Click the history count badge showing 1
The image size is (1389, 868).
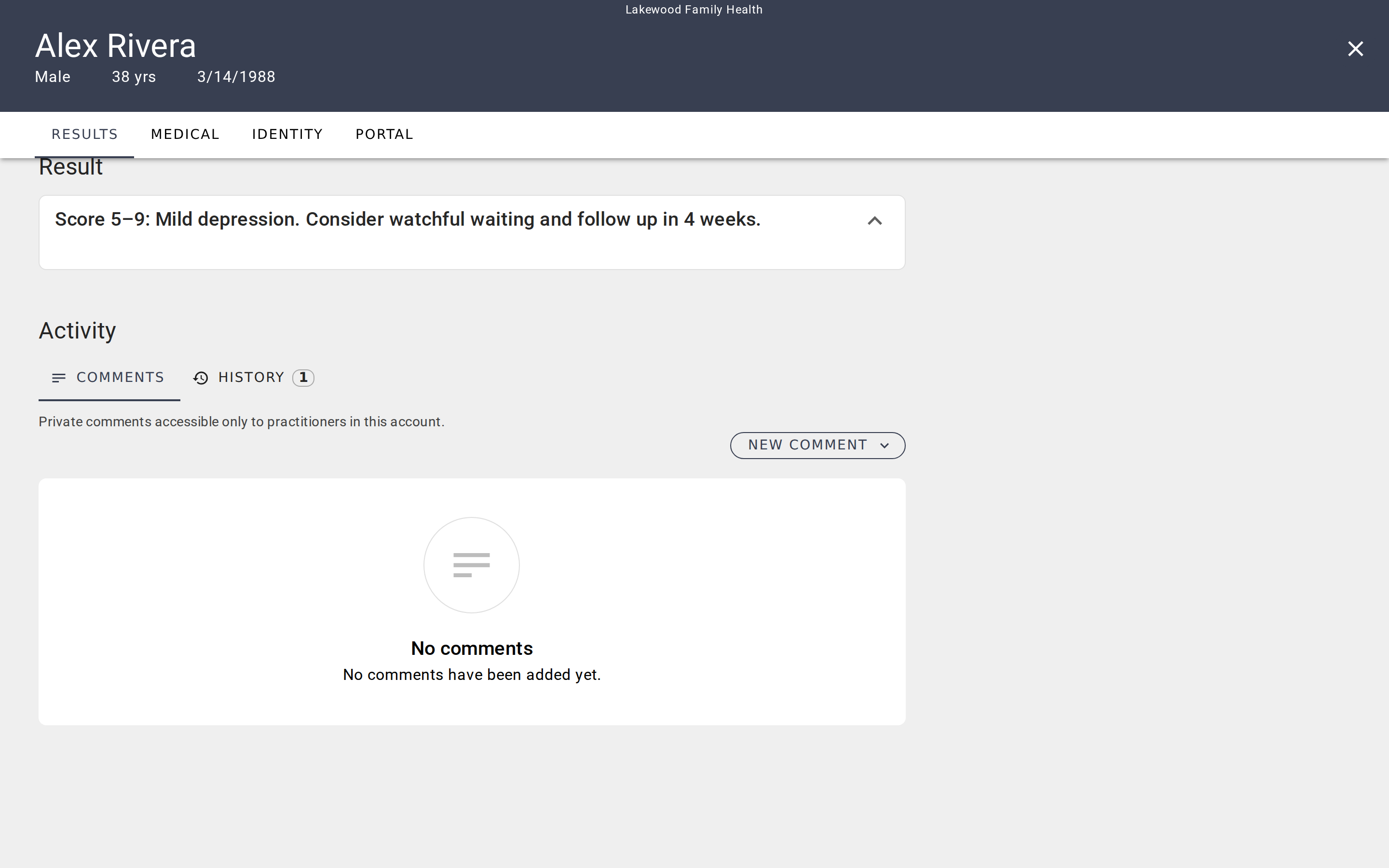point(304,377)
